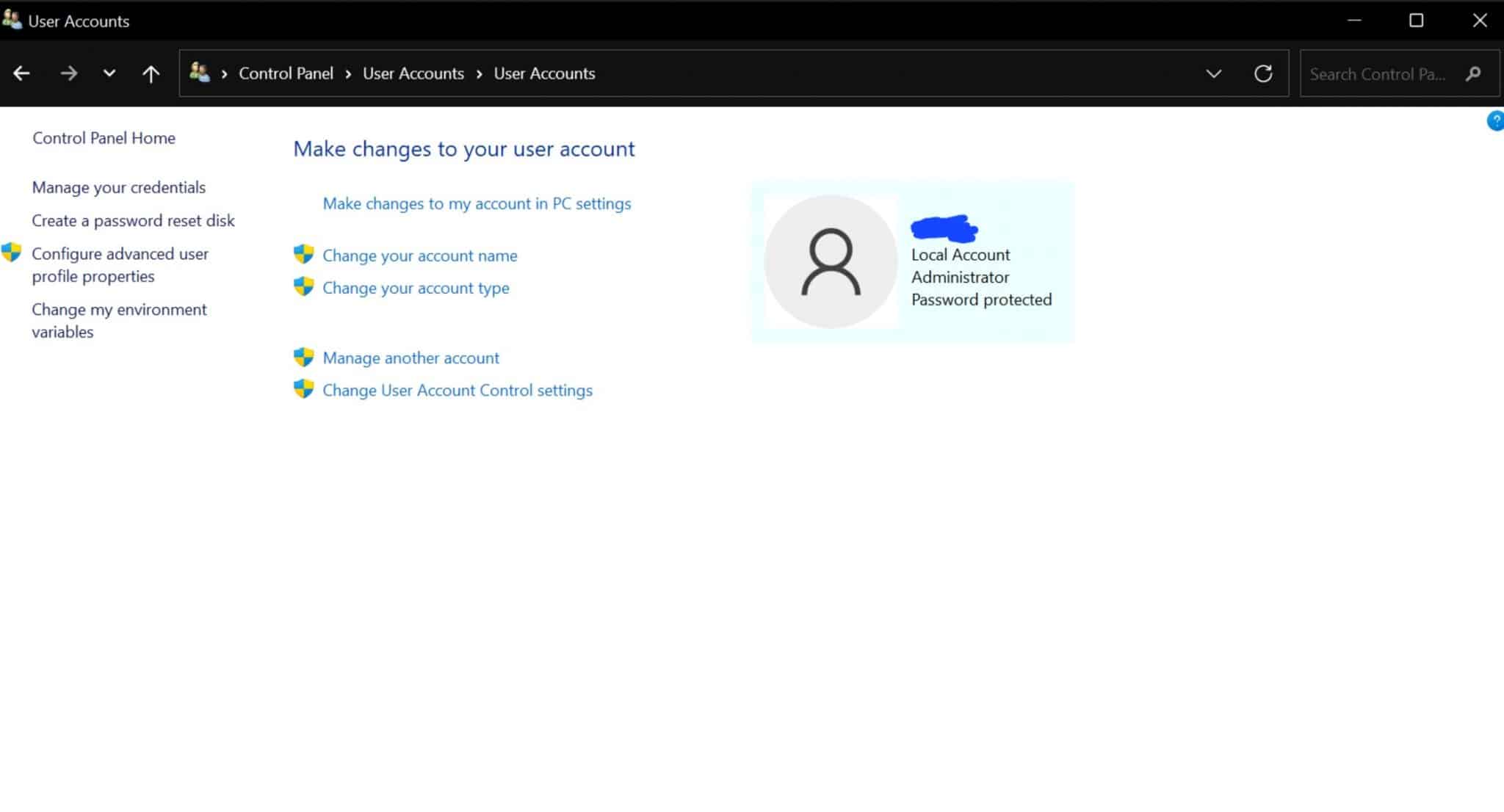Open Manage your credentials in sidebar
This screenshot has height=812, width=1504.
(118, 187)
